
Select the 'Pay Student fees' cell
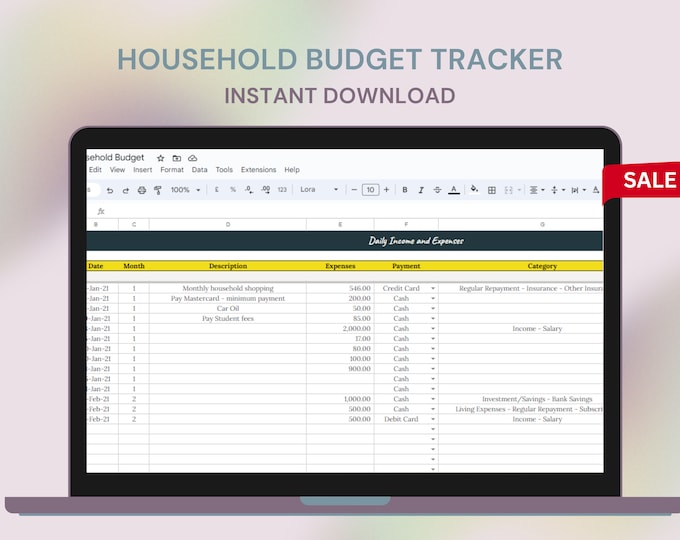pos(228,318)
